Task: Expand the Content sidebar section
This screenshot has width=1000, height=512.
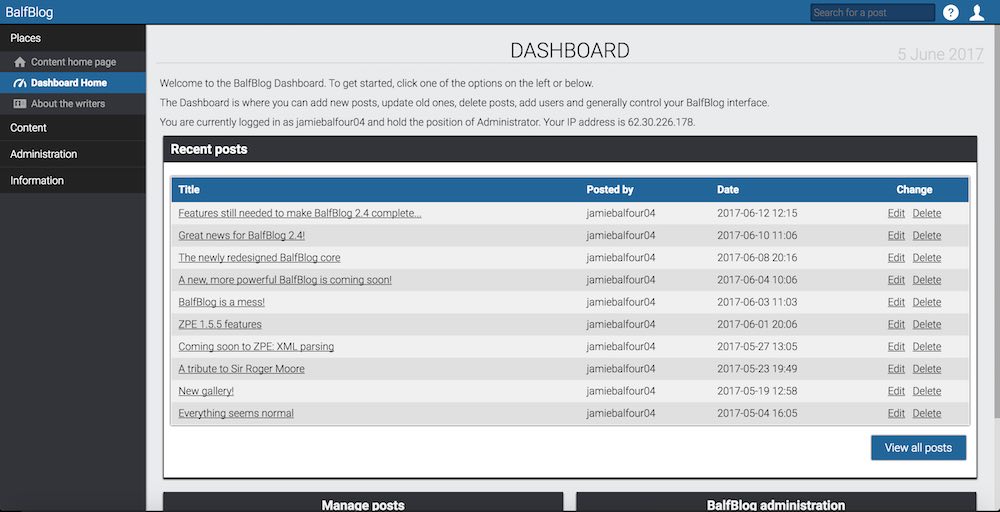Action: pos(28,128)
